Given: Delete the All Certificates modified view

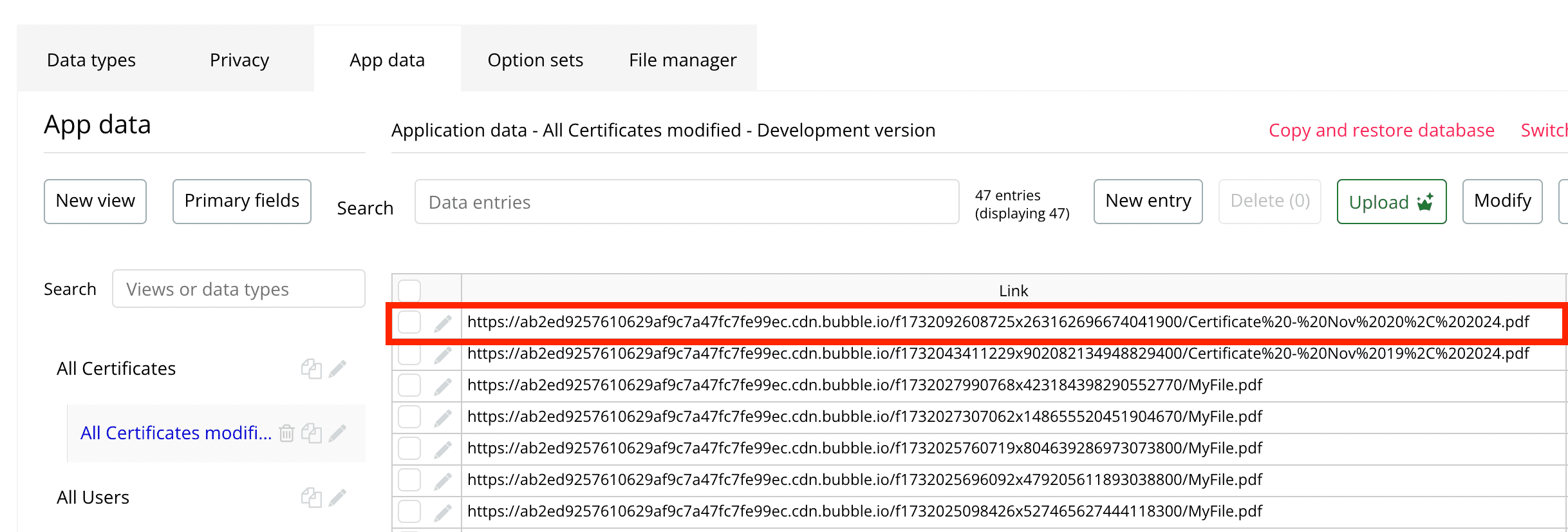Looking at the screenshot, I should tap(286, 433).
